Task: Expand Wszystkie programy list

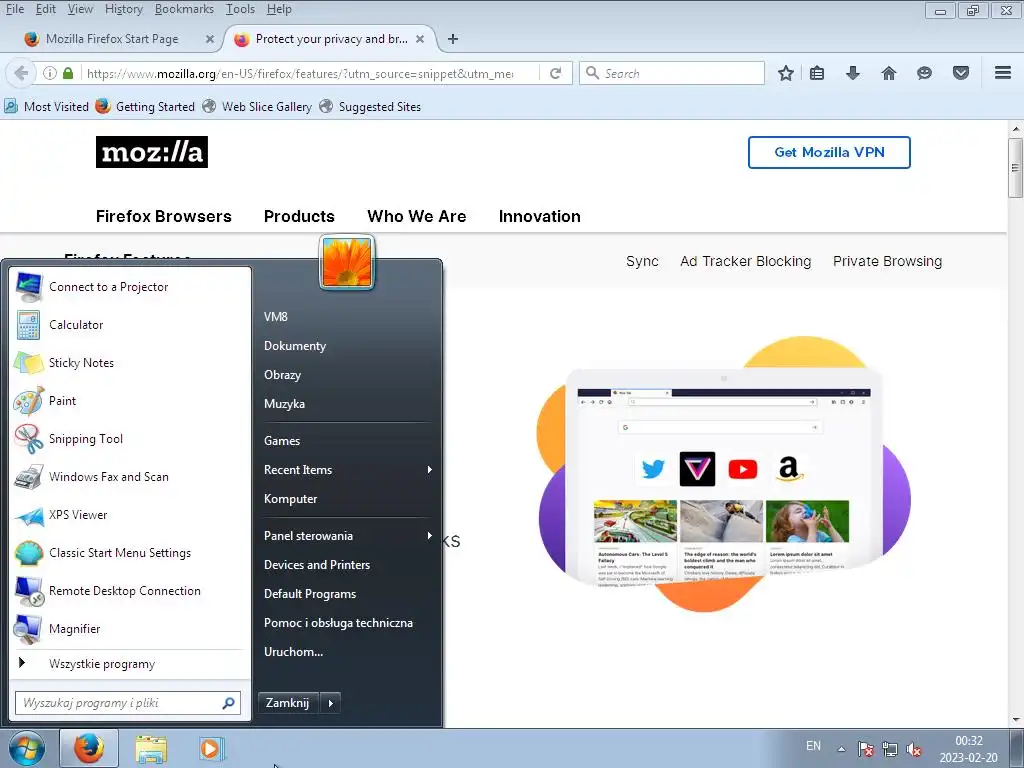Action: click(101, 664)
